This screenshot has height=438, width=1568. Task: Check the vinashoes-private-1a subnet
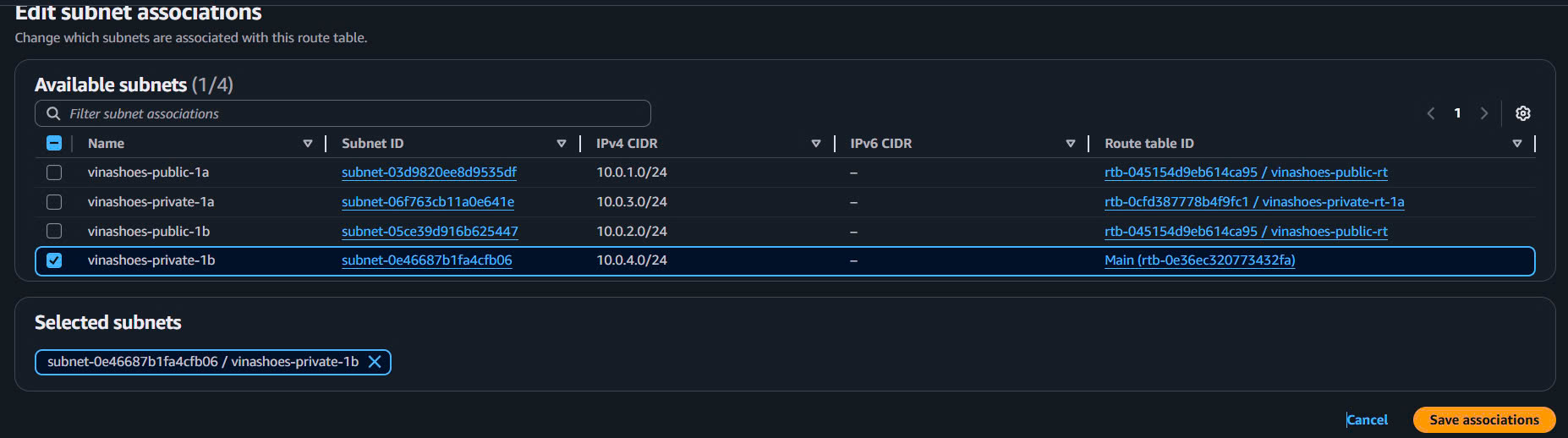[x=54, y=202]
